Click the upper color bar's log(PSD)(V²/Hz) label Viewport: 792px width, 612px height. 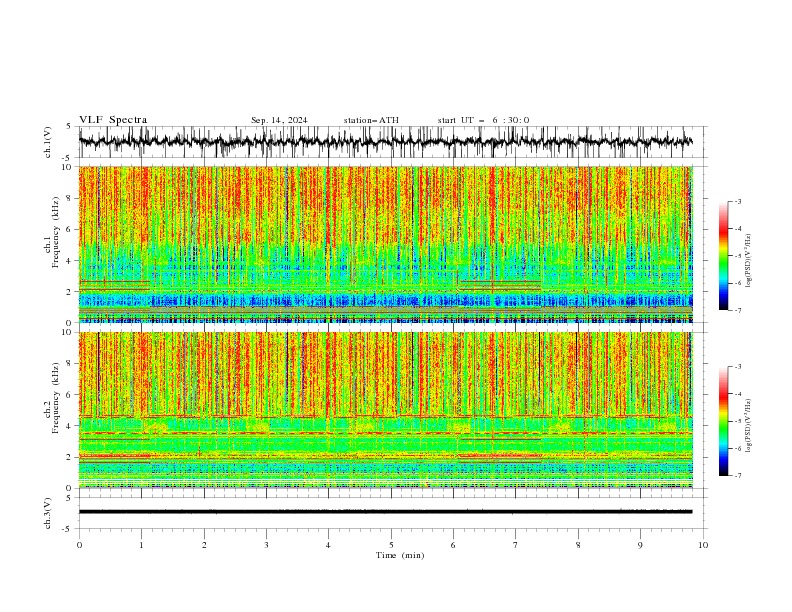coord(748,261)
